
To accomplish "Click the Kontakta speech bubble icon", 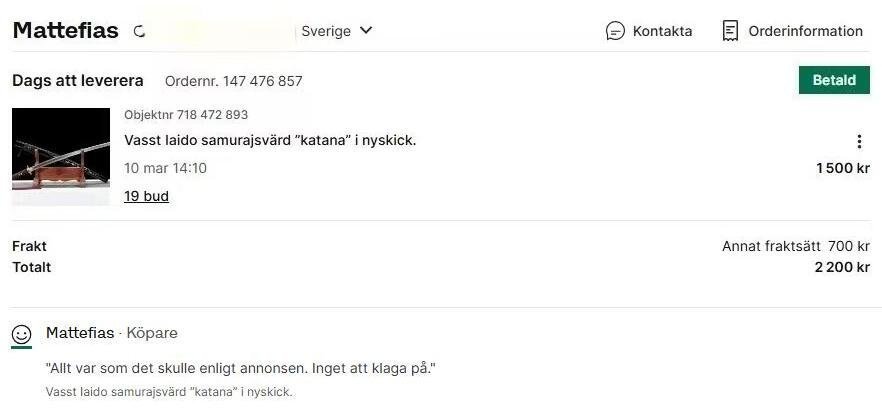I will click(615, 31).
